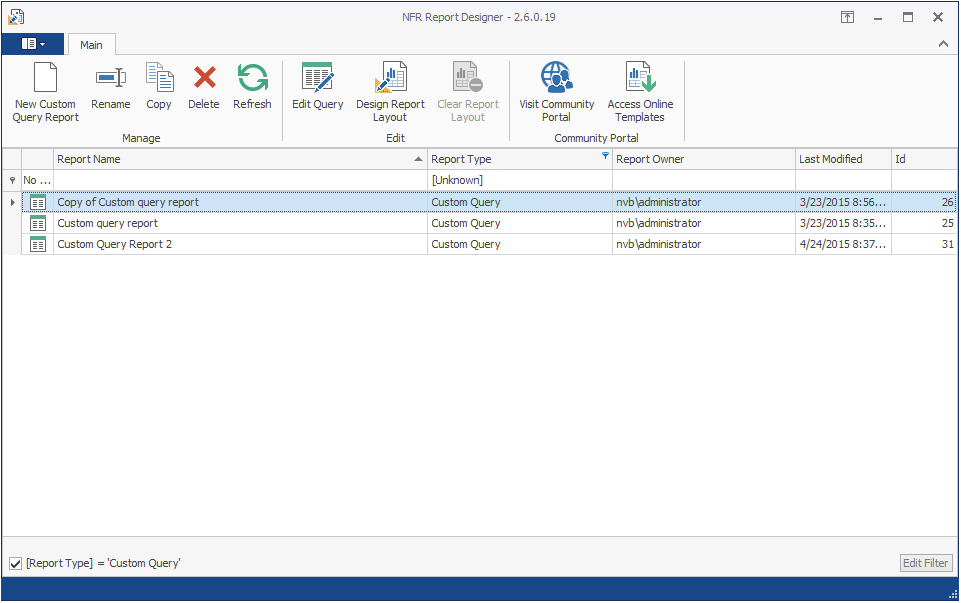961x603 pixels.
Task: Refresh the report list
Action: click(x=252, y=78)
